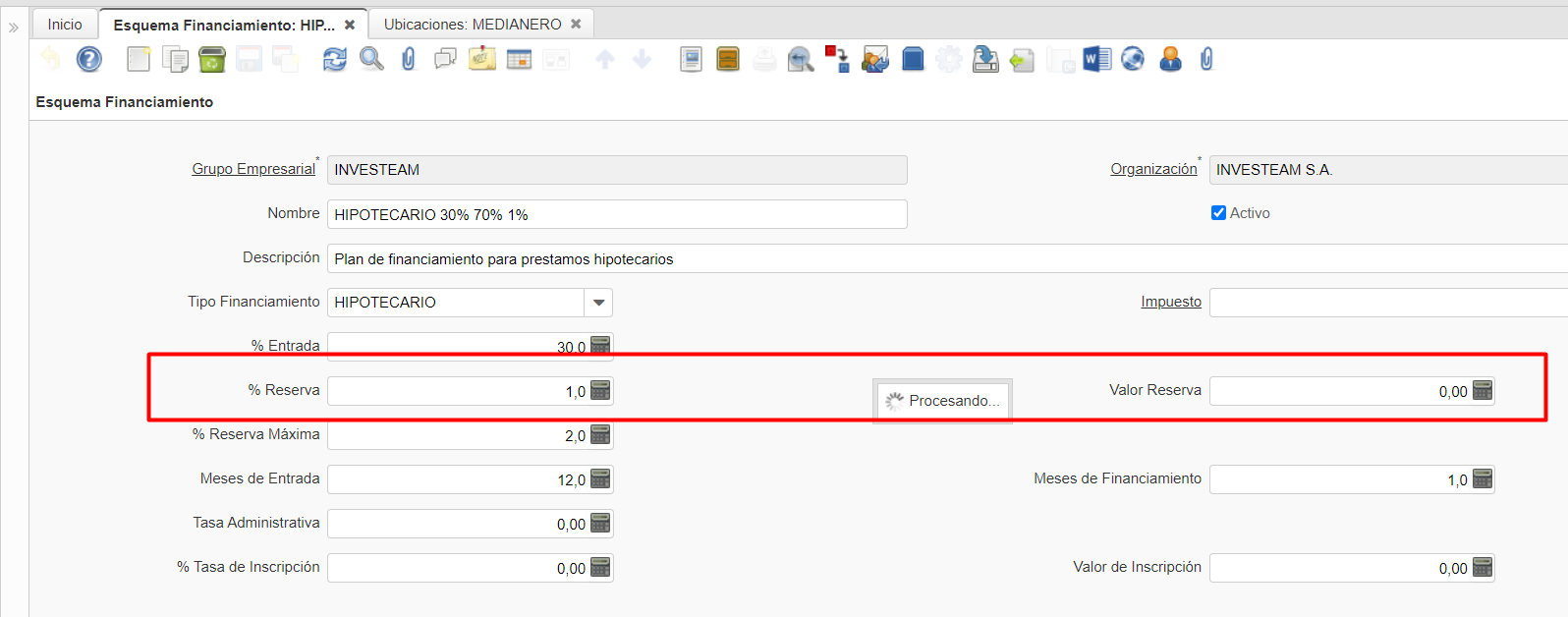Click the Impuesto label link

point(1170,302)
